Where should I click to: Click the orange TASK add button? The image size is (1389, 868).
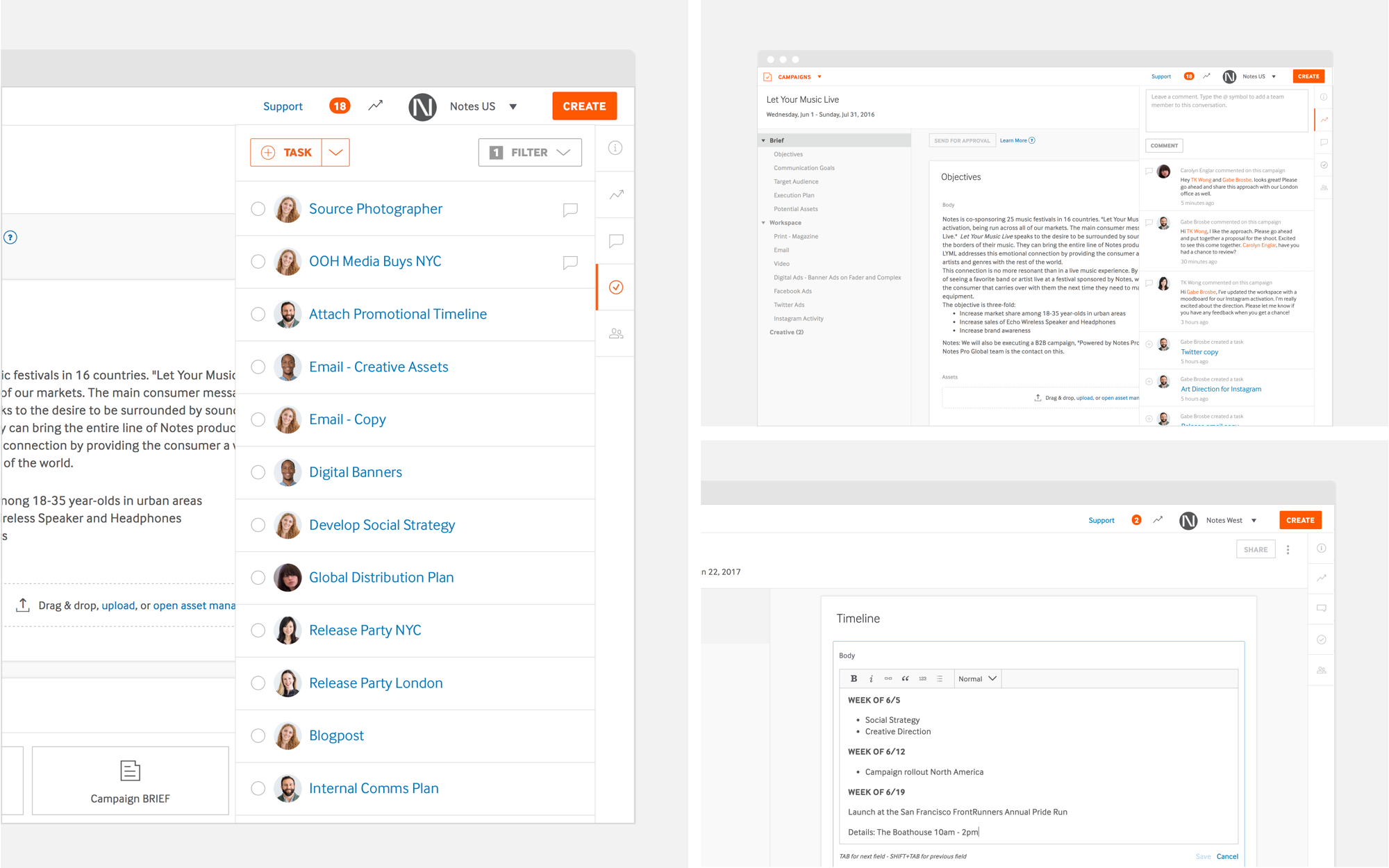point(287,152)
